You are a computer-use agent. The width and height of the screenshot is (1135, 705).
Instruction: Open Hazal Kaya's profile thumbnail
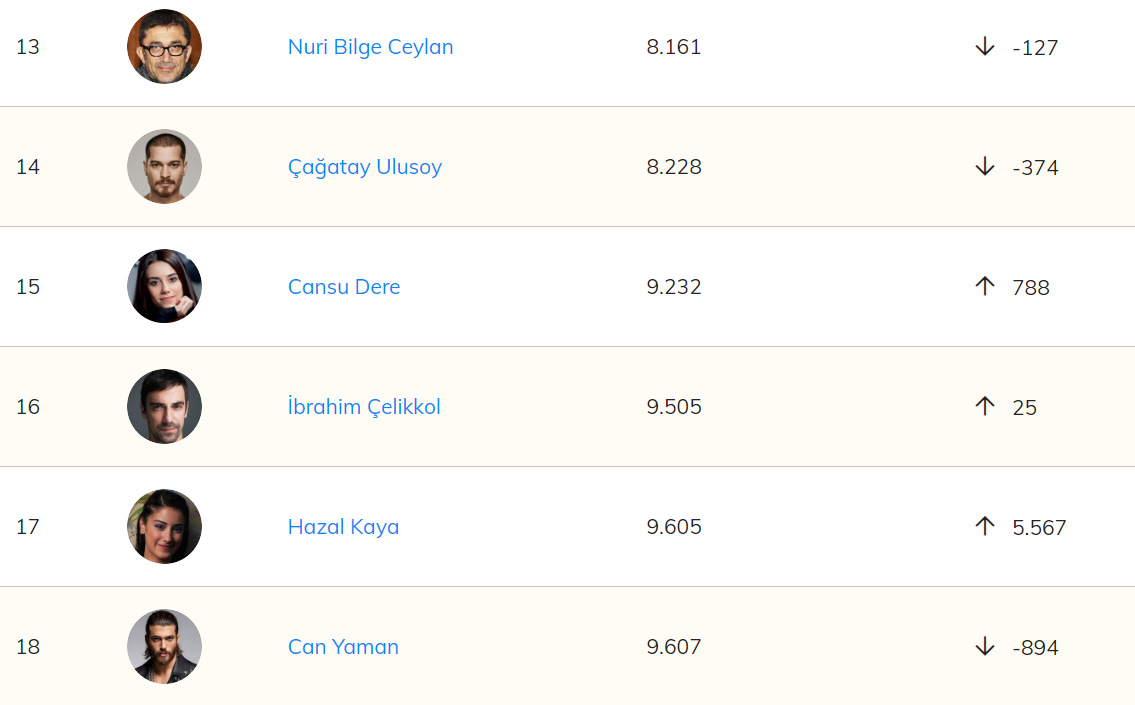[164, 527]
